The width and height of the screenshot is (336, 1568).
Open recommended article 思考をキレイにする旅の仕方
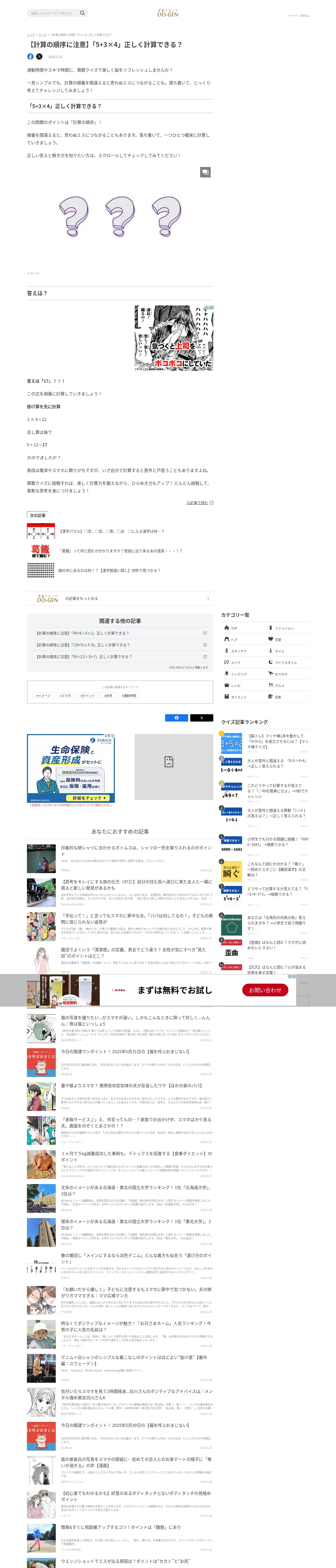tap(120, 892)
